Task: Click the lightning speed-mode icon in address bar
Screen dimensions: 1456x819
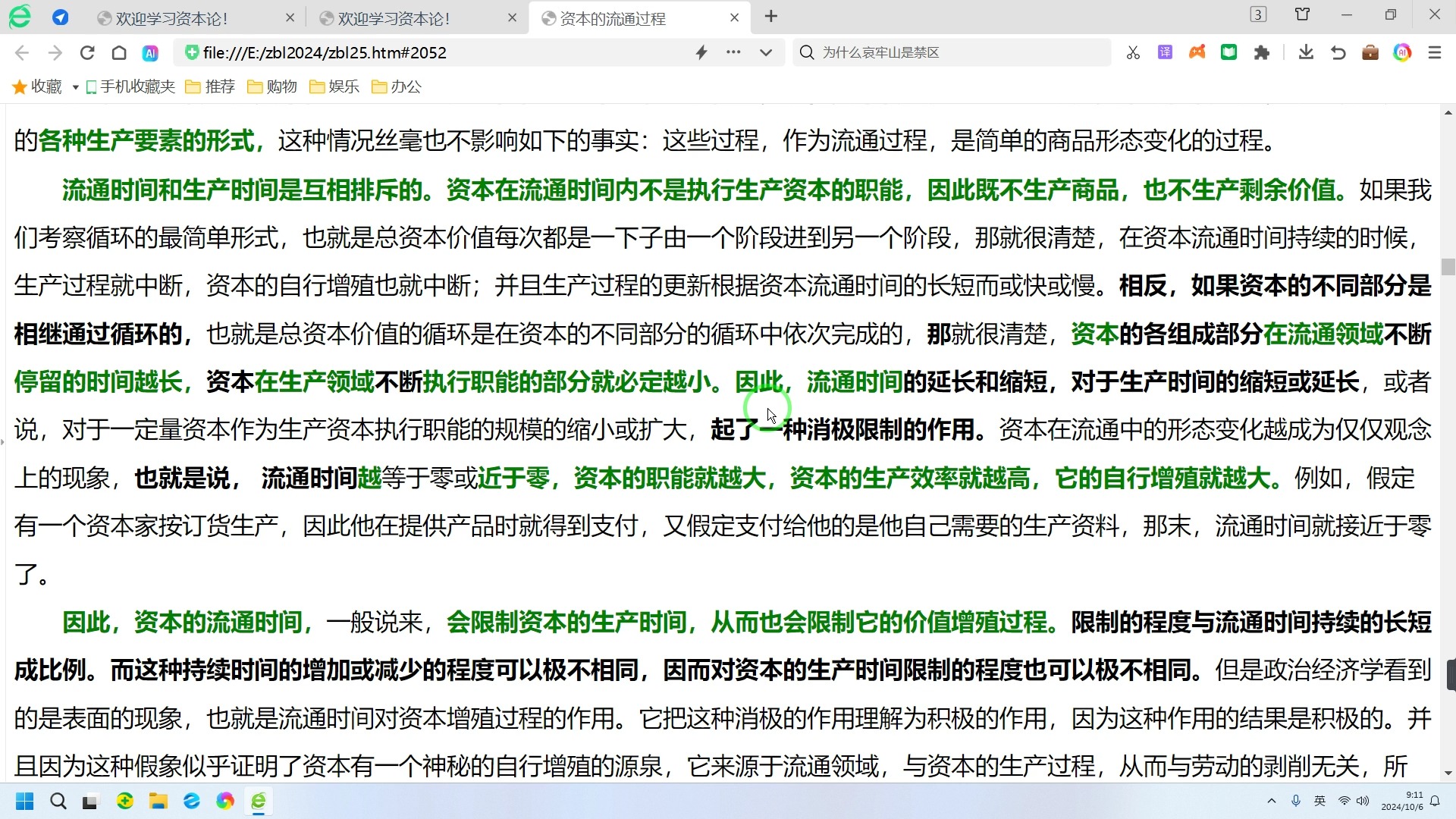Action: [701, 52]
